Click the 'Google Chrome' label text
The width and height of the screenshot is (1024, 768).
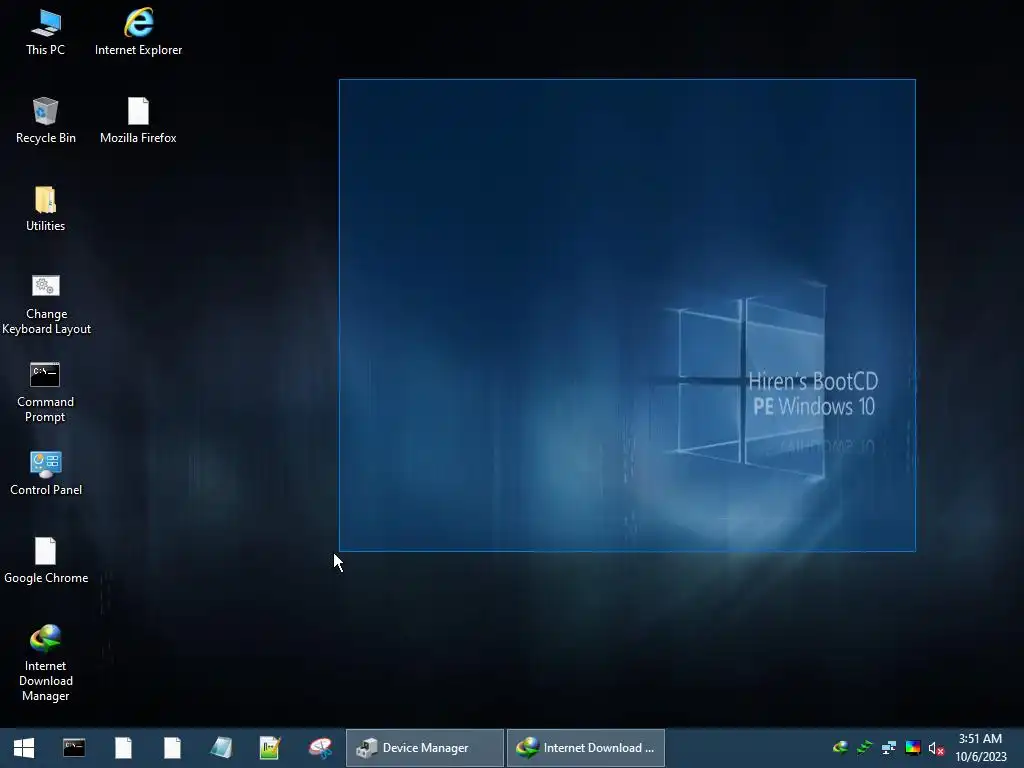46,578
